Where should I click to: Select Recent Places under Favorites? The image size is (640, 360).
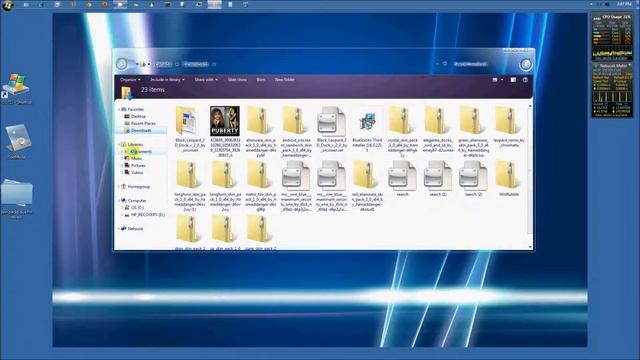(143, 123)
